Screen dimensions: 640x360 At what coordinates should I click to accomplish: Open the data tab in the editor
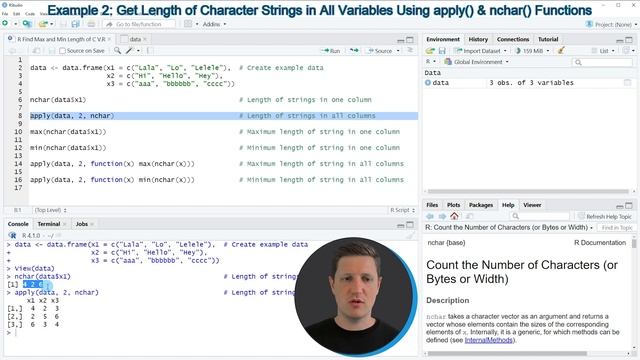[x=135, y=39]
